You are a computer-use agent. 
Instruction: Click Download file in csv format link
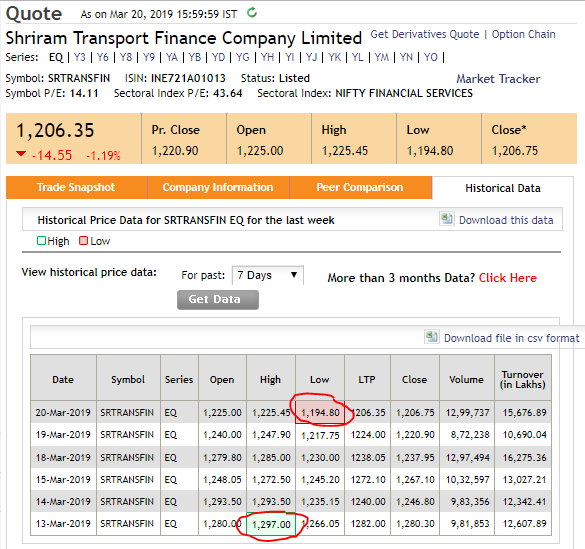coord(512,338)
